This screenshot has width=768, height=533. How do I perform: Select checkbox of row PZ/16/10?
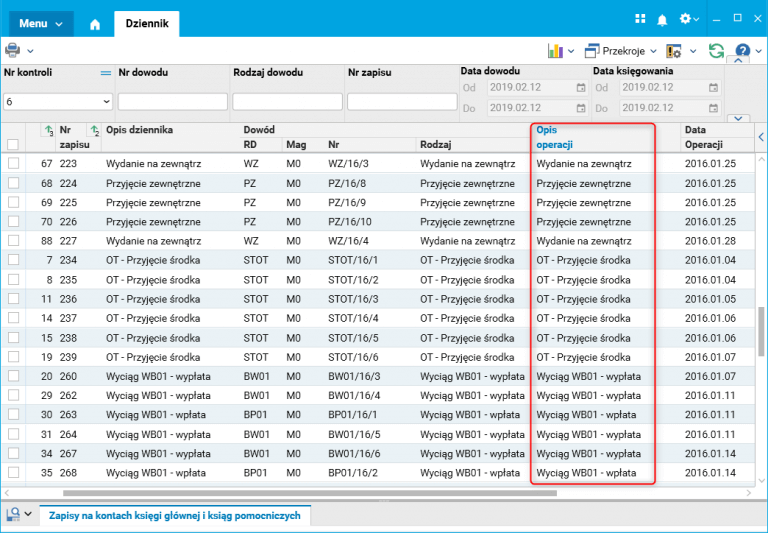click(x=13, y=221)
